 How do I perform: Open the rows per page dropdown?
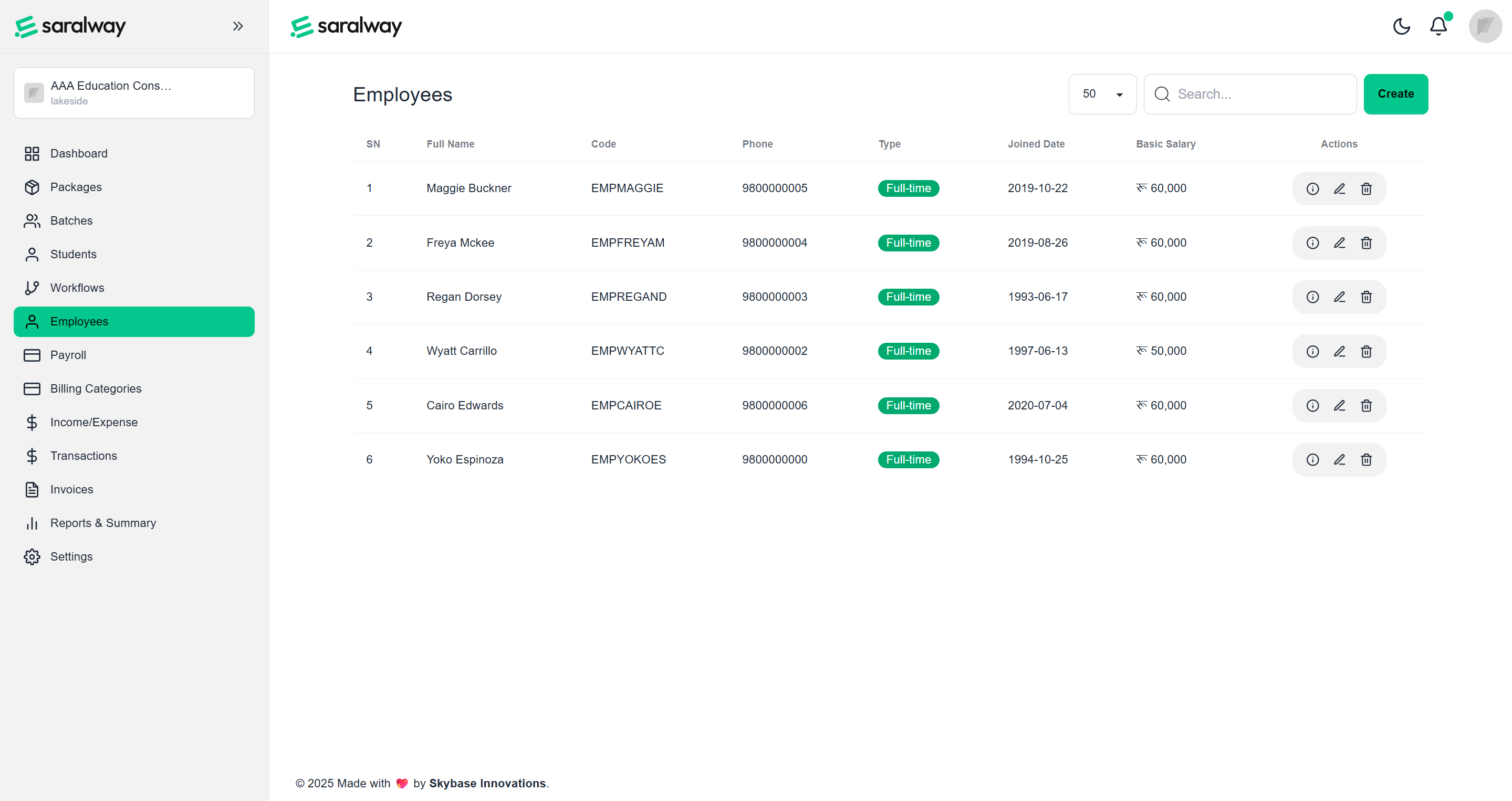[1102, 94]
